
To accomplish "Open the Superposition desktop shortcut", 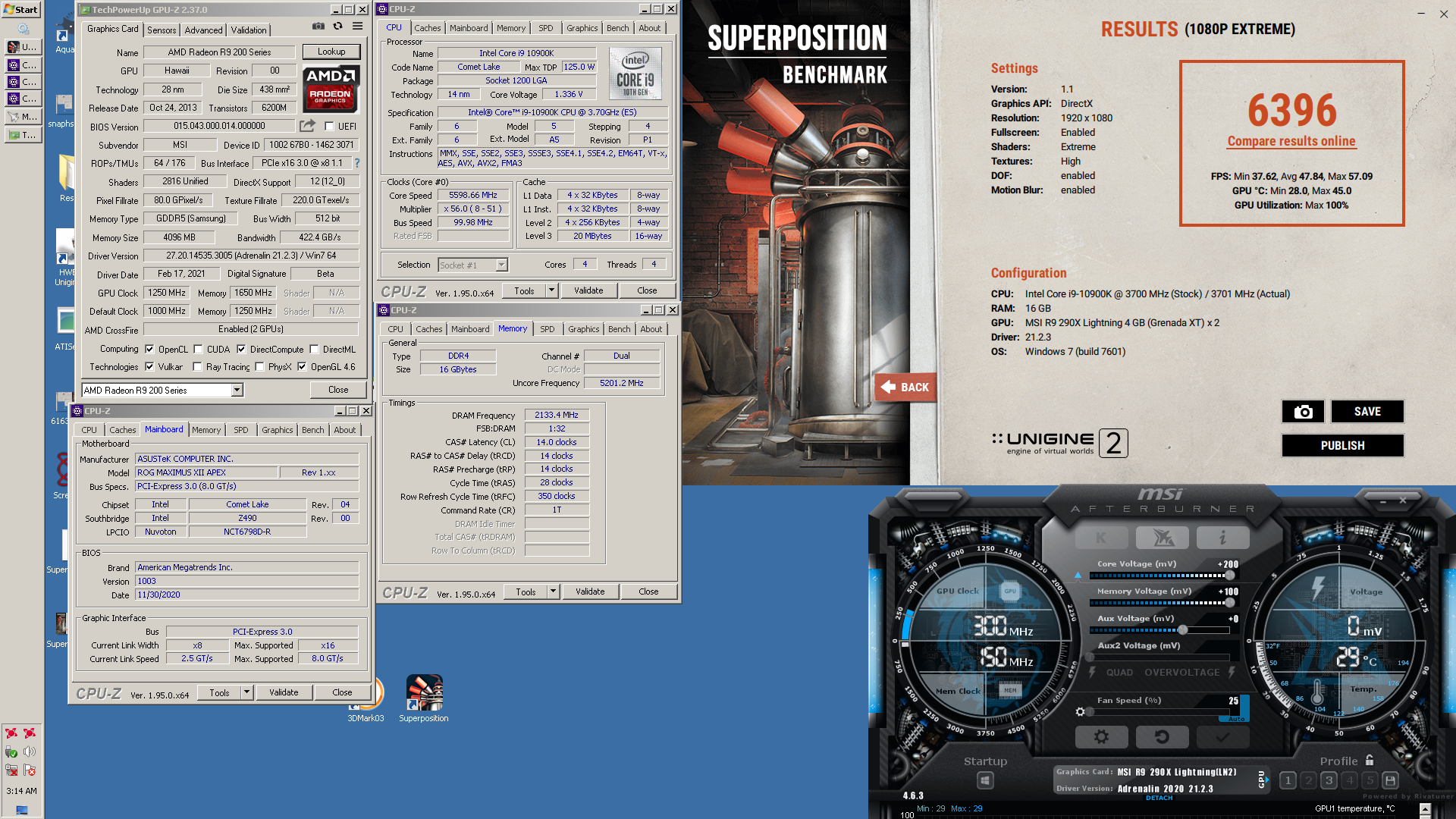I will coord(424,698).
